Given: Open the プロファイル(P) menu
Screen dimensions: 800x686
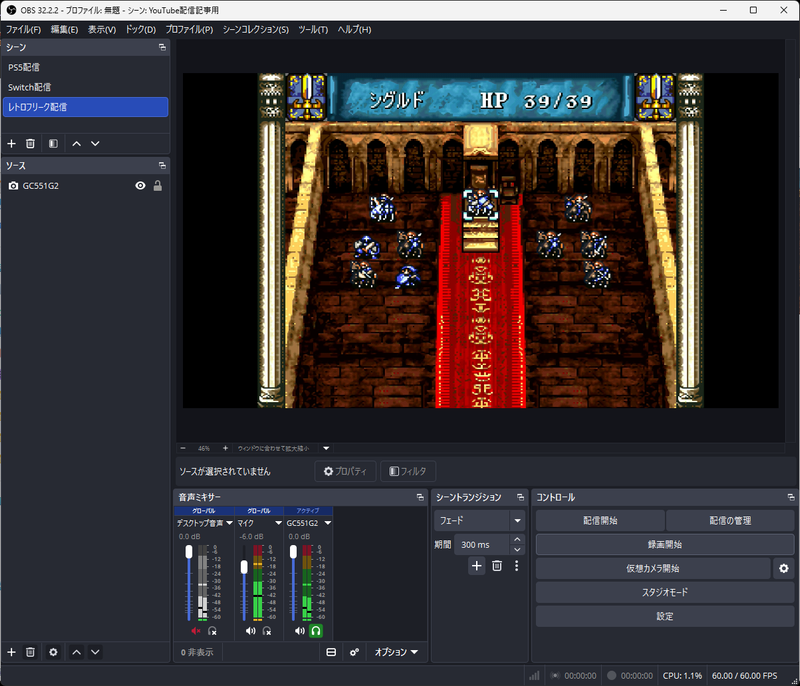Looking at the screenshot, I should (189, 30).
